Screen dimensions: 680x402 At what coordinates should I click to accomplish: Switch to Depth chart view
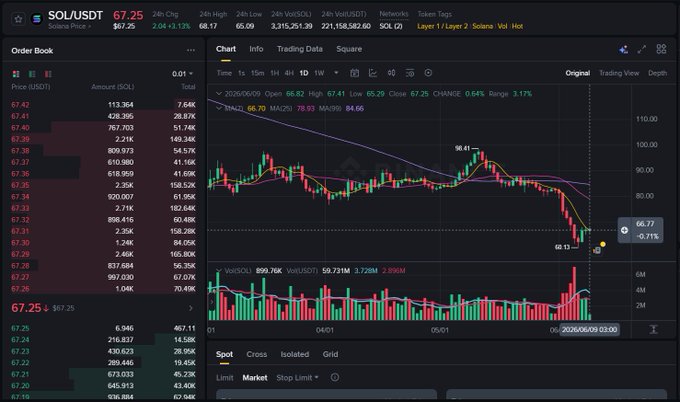coord(657,73)
